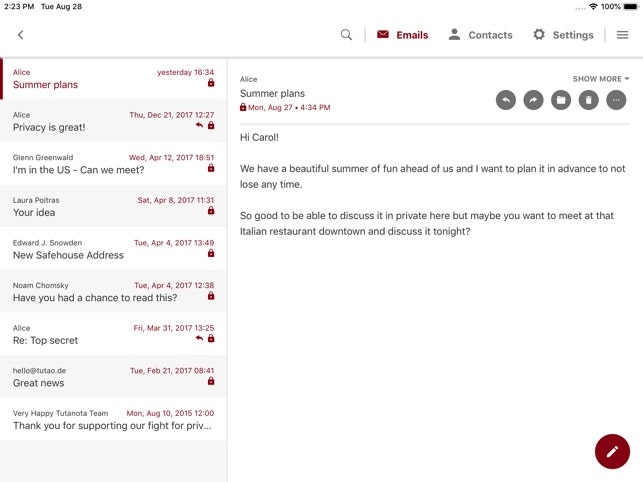Open the Thank you for supporting email
The width and height of the screenshot is (643, 482).
114,420
